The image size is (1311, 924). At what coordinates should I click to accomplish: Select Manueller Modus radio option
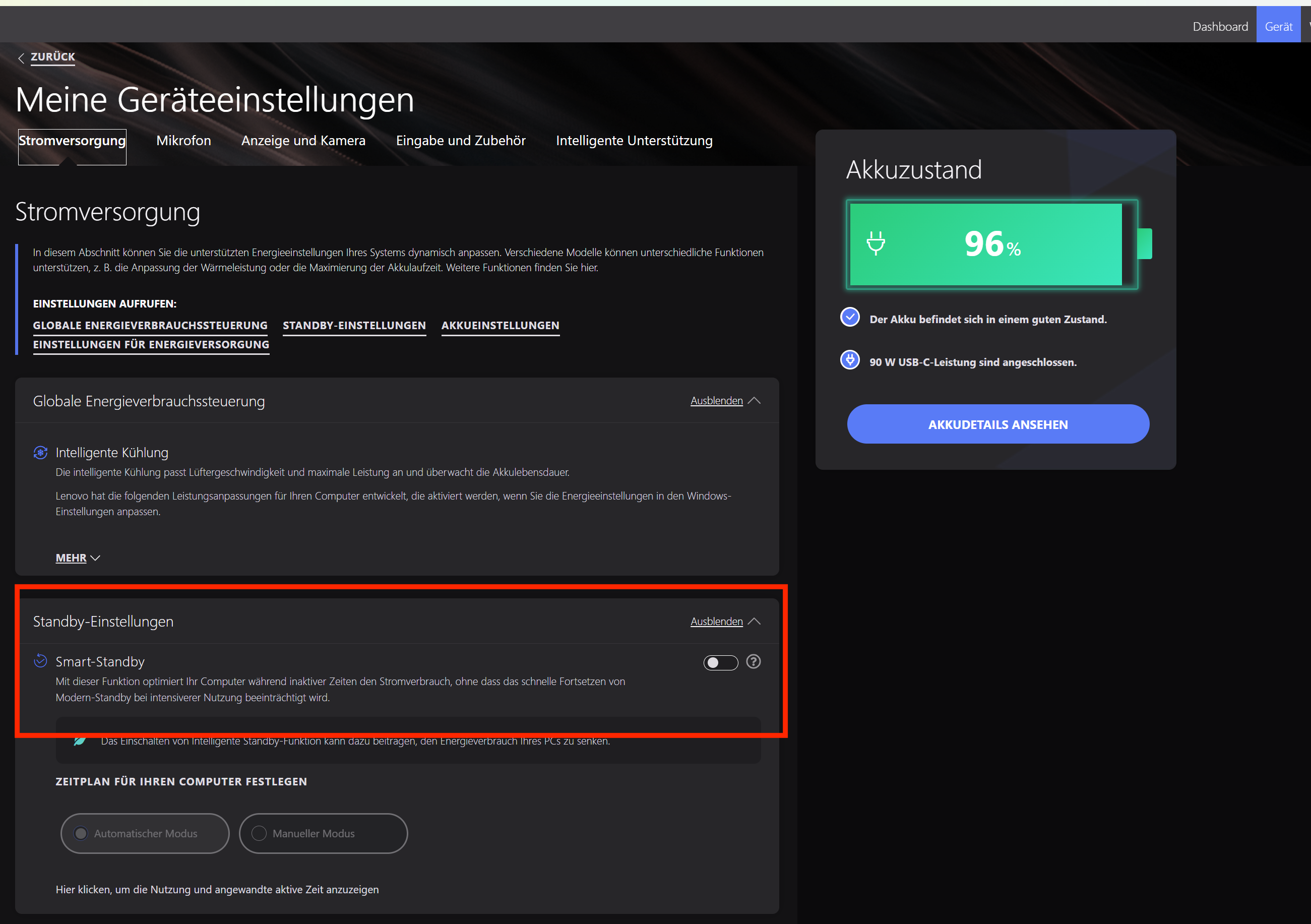pos(323,833)
